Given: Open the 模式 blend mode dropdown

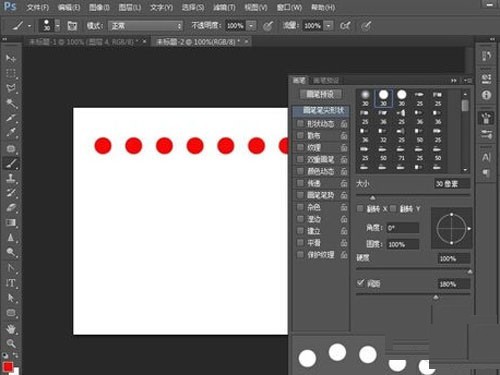Looking at the screenshot, I should [146, 26].
